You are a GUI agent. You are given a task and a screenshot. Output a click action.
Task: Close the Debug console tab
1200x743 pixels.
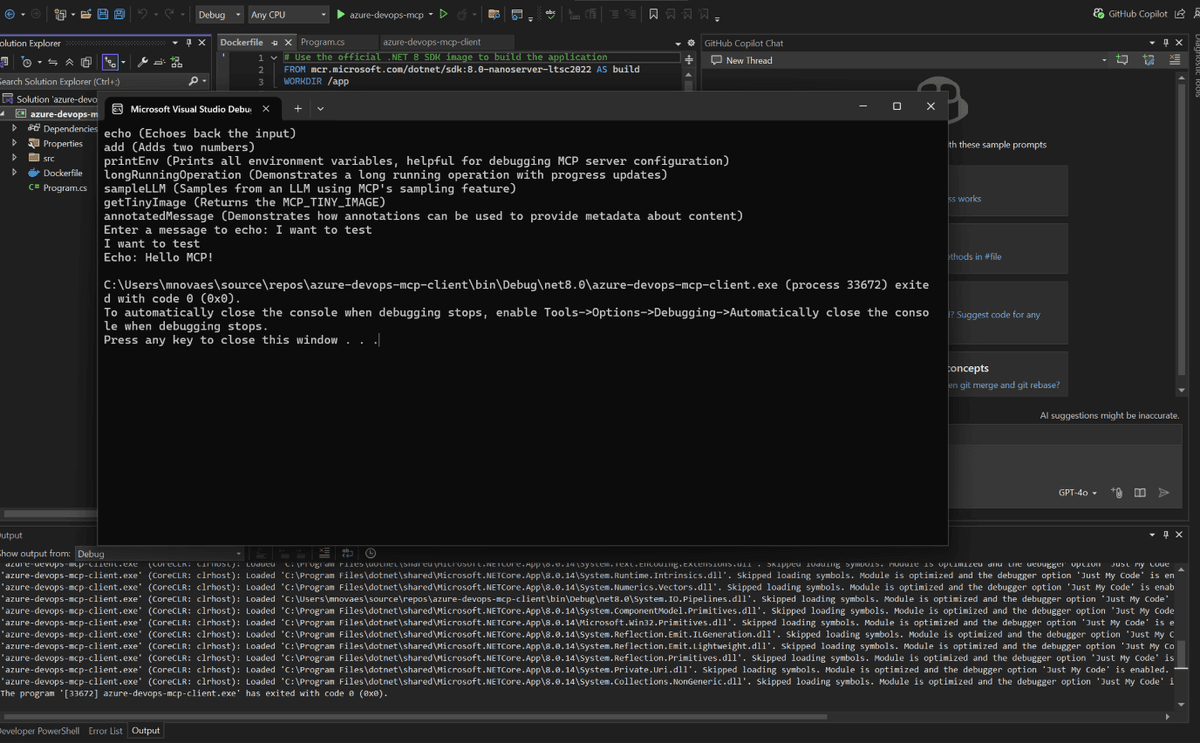tap(267, 108)
